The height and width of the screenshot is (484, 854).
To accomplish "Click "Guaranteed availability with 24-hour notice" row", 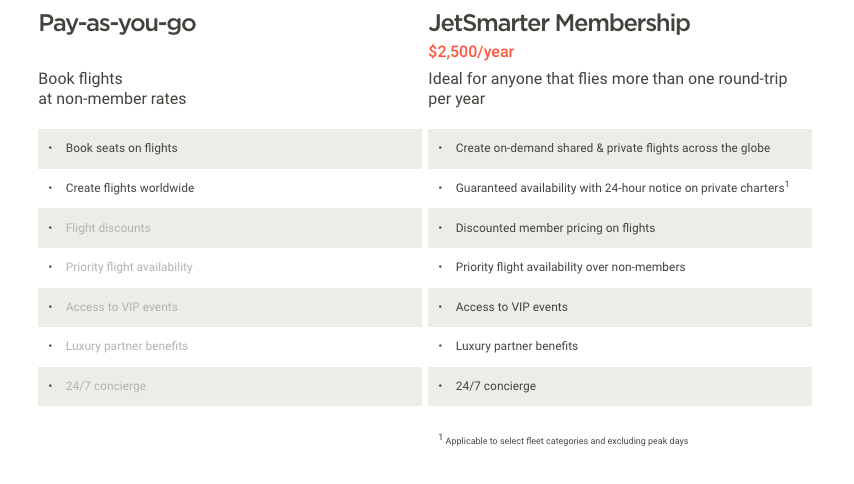I will click(619, 188).
